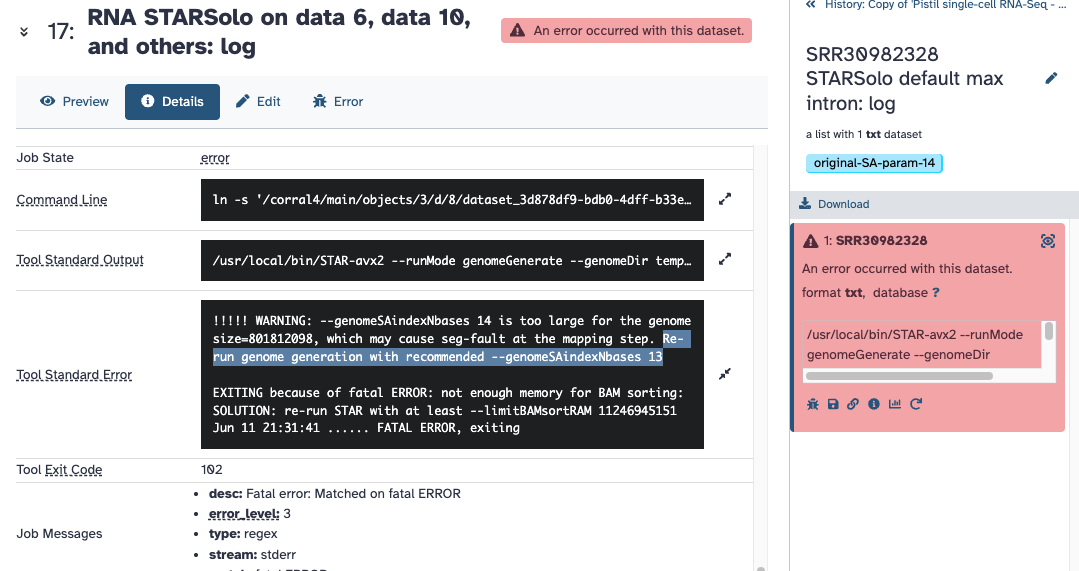Screen dimensions: 1079x571
Task: Click the database question mark link
Action: (935, 293)
